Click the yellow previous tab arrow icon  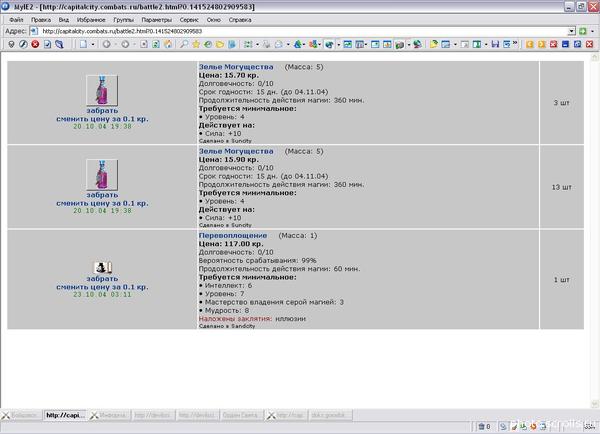coord(530,44)
